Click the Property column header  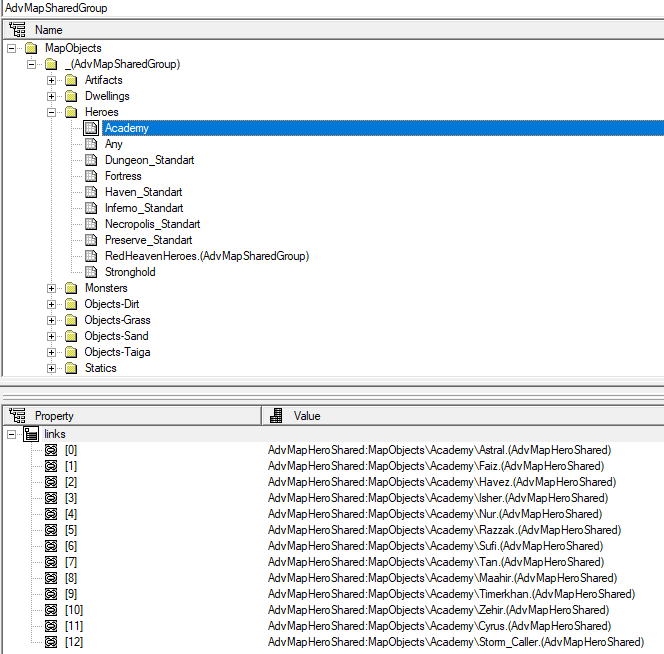132,416
